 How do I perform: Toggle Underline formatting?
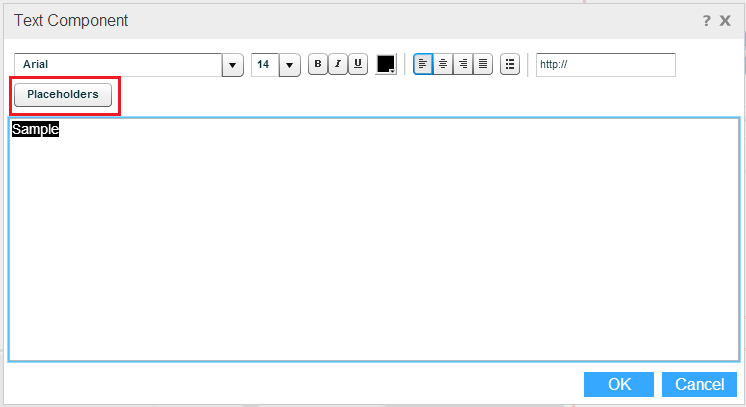[358, 64]
